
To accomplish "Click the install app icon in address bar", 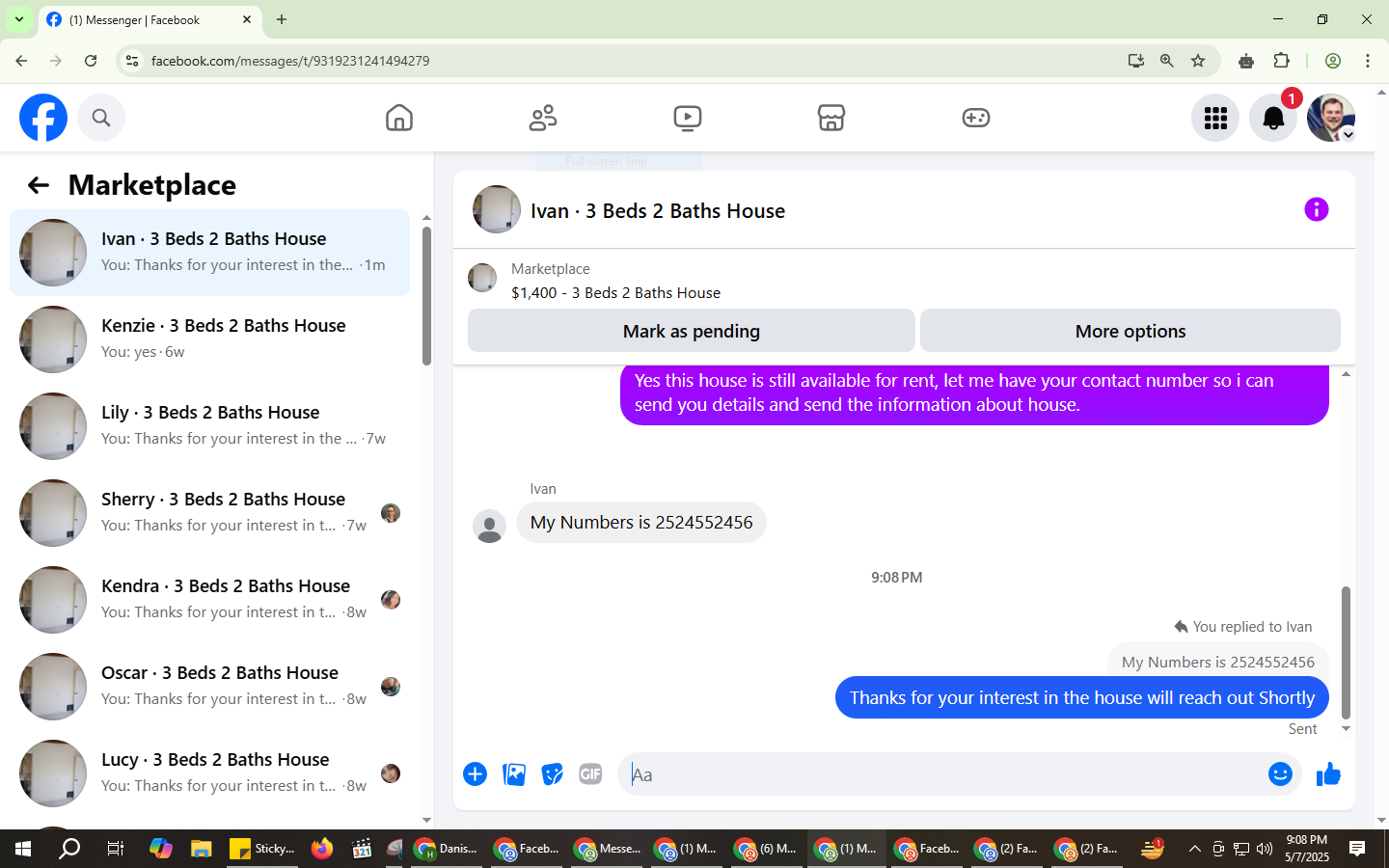I will point(1136,61).
